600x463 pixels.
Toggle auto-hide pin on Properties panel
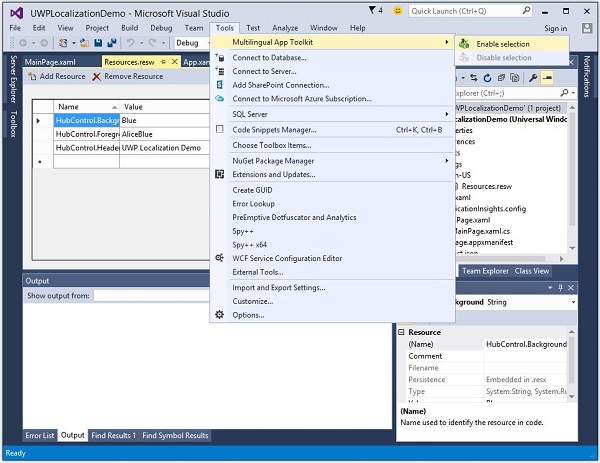tap(561, 287)
